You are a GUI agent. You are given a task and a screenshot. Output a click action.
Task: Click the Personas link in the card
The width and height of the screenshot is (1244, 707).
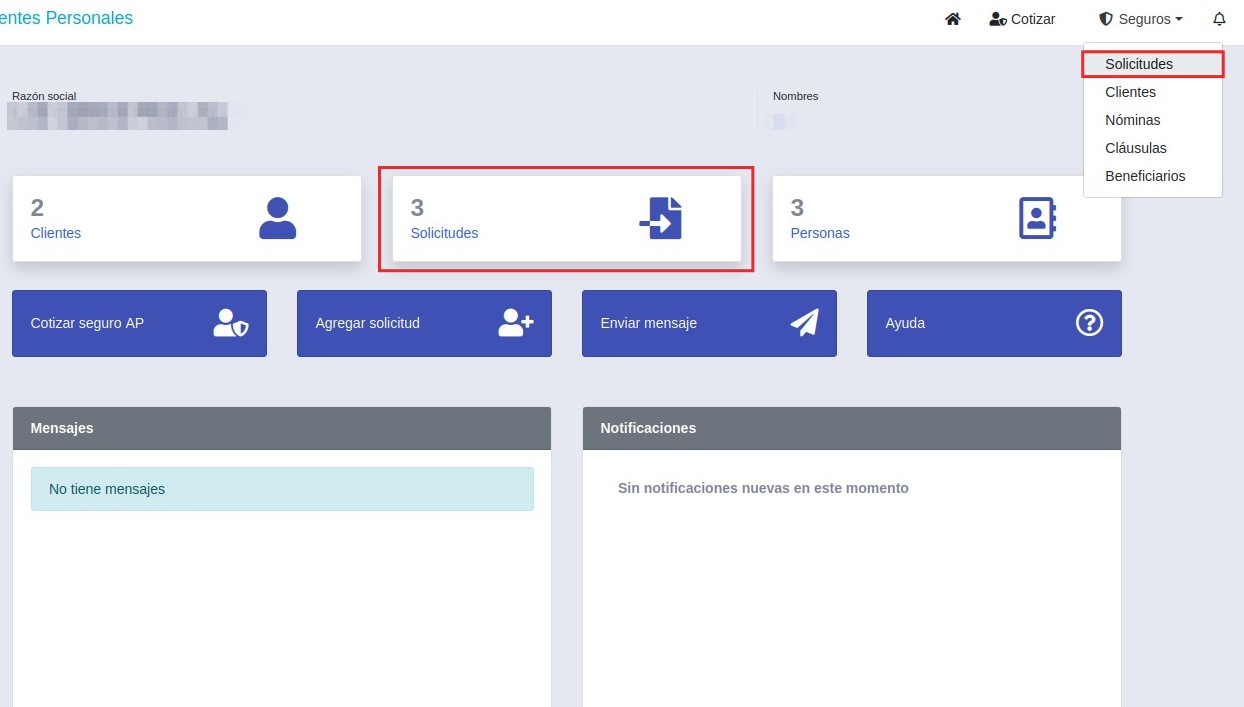pyautogui.click(x=819, y=233)
